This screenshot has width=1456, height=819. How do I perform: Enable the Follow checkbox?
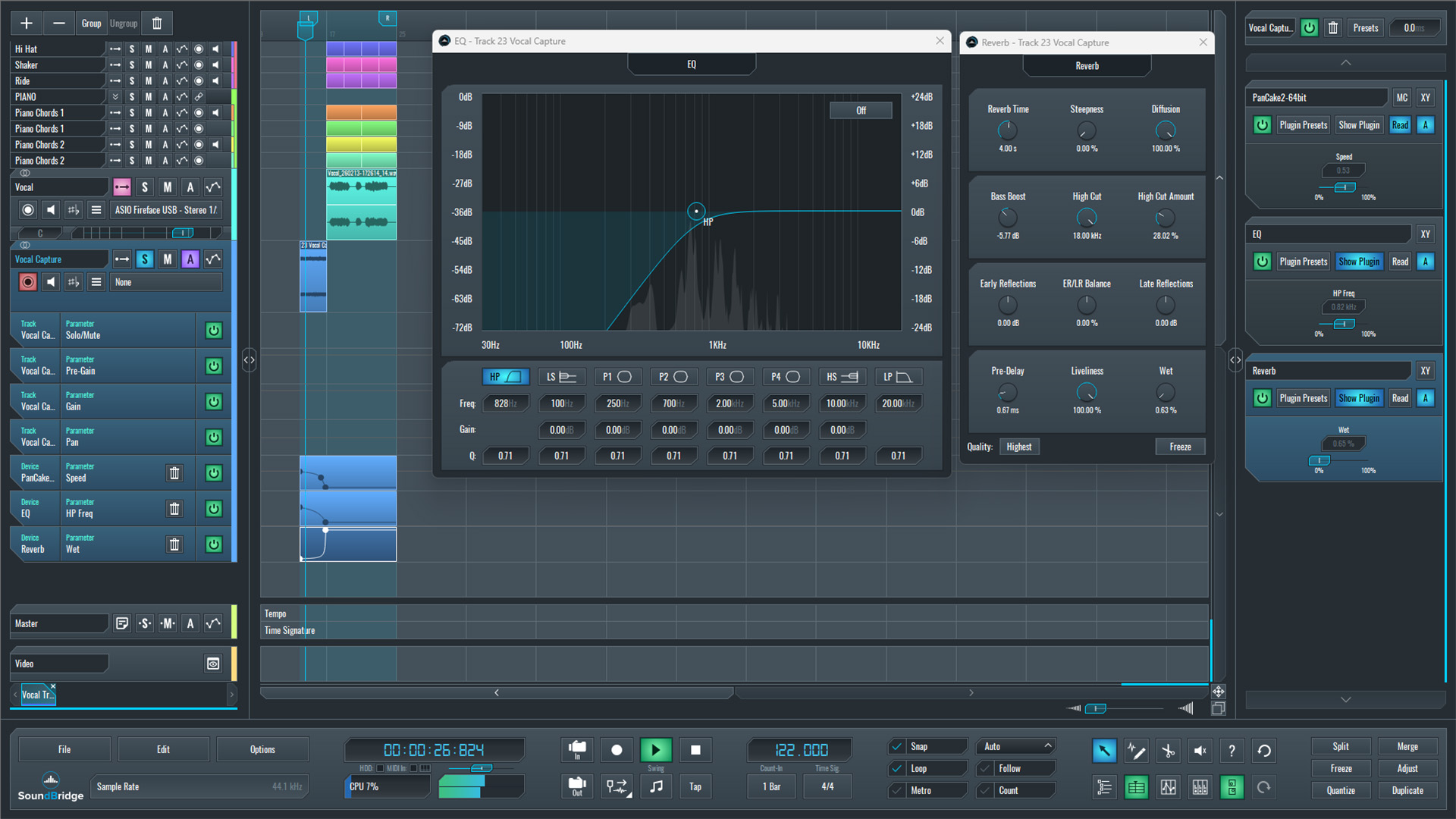[x=986, y=768]
